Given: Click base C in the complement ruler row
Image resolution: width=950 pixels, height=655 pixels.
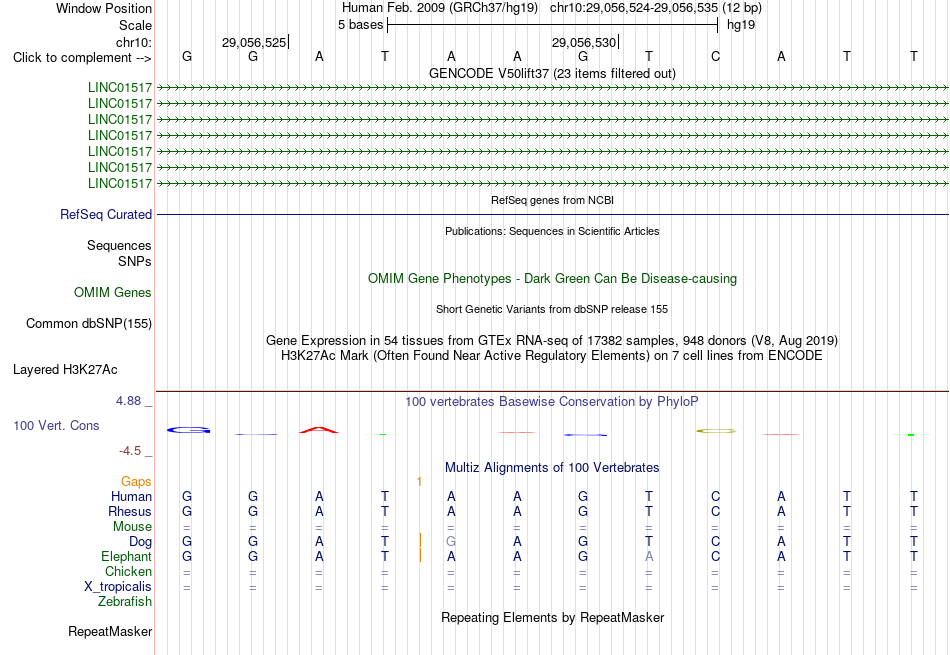Looking at the screenshot, I should coord(716,56).
